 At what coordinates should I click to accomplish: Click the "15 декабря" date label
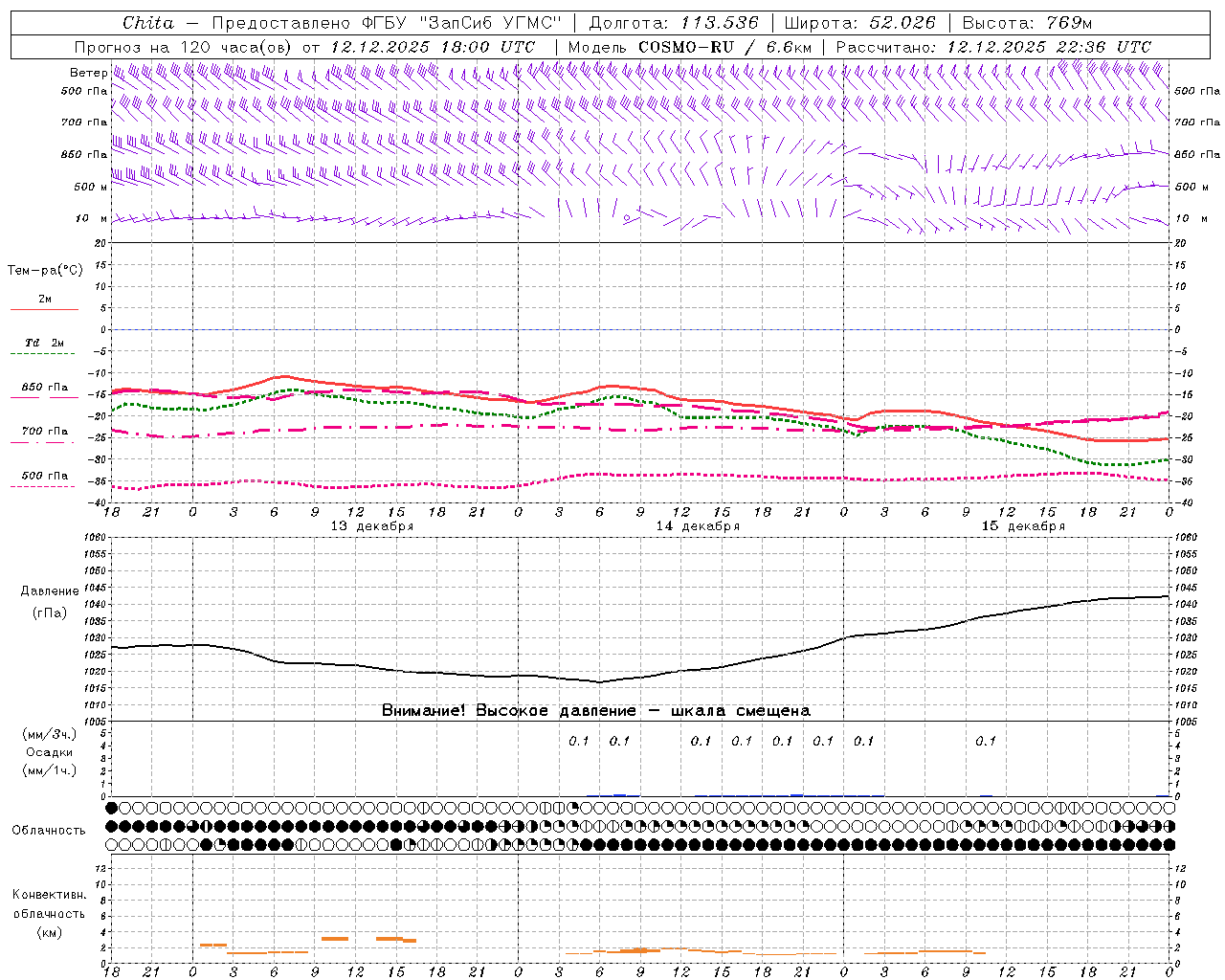(x=1023, y=526)
